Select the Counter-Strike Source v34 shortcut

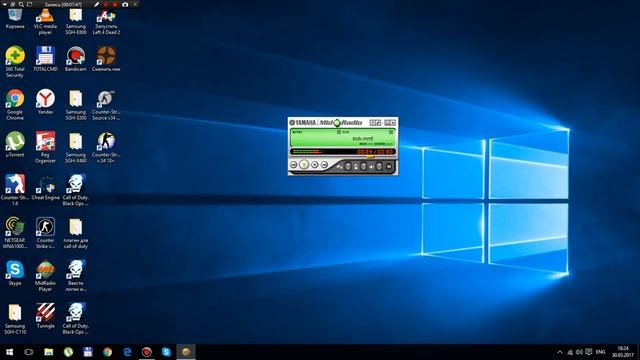106,104
